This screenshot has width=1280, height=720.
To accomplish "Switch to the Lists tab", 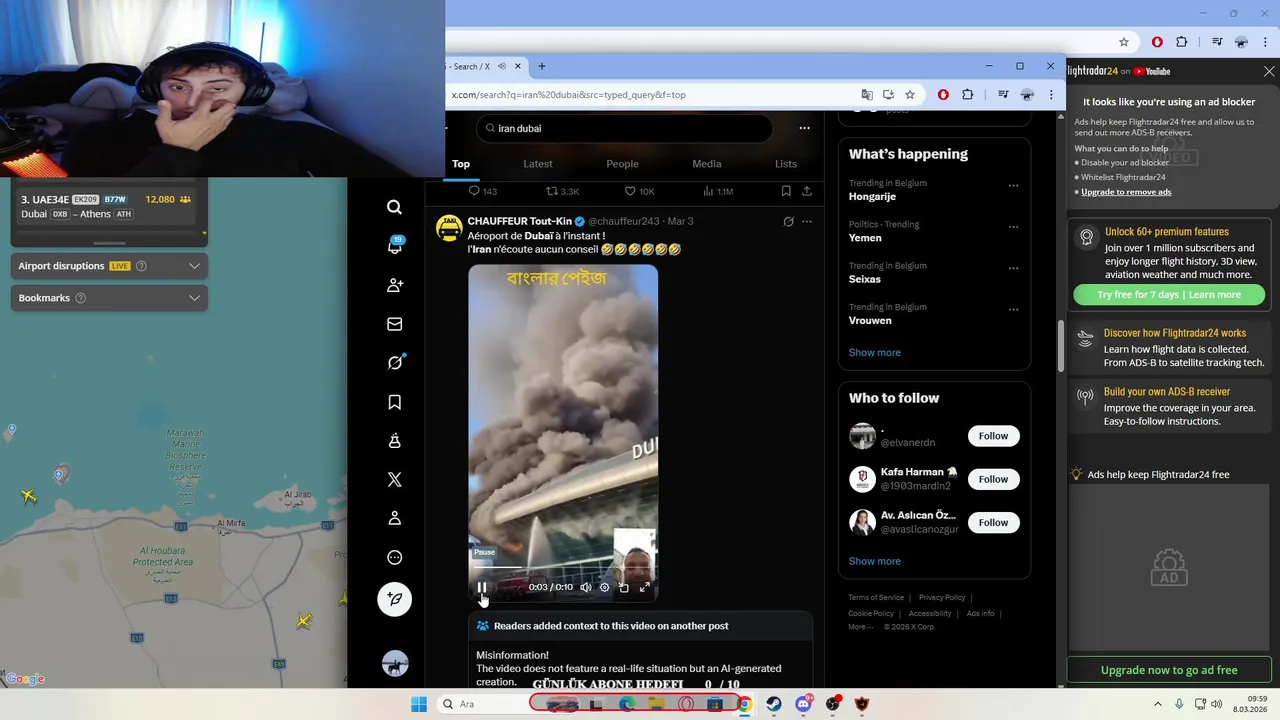I will tap(786, 164).
